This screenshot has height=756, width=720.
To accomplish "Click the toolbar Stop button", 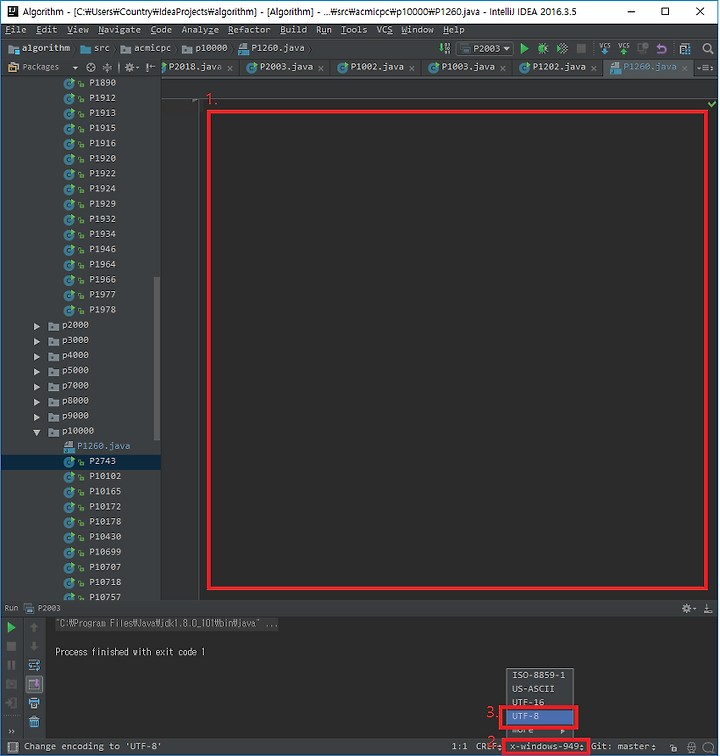I will 582,49.
